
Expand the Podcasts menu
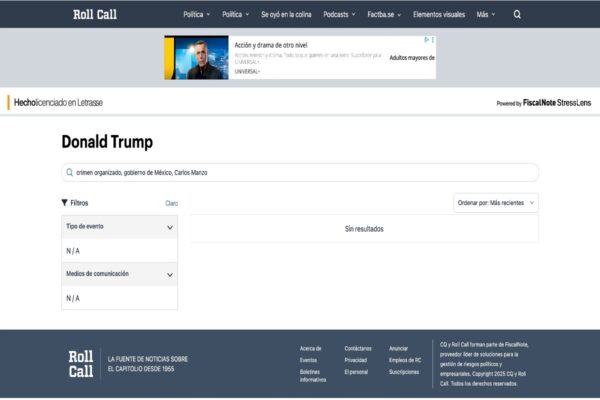339,15
